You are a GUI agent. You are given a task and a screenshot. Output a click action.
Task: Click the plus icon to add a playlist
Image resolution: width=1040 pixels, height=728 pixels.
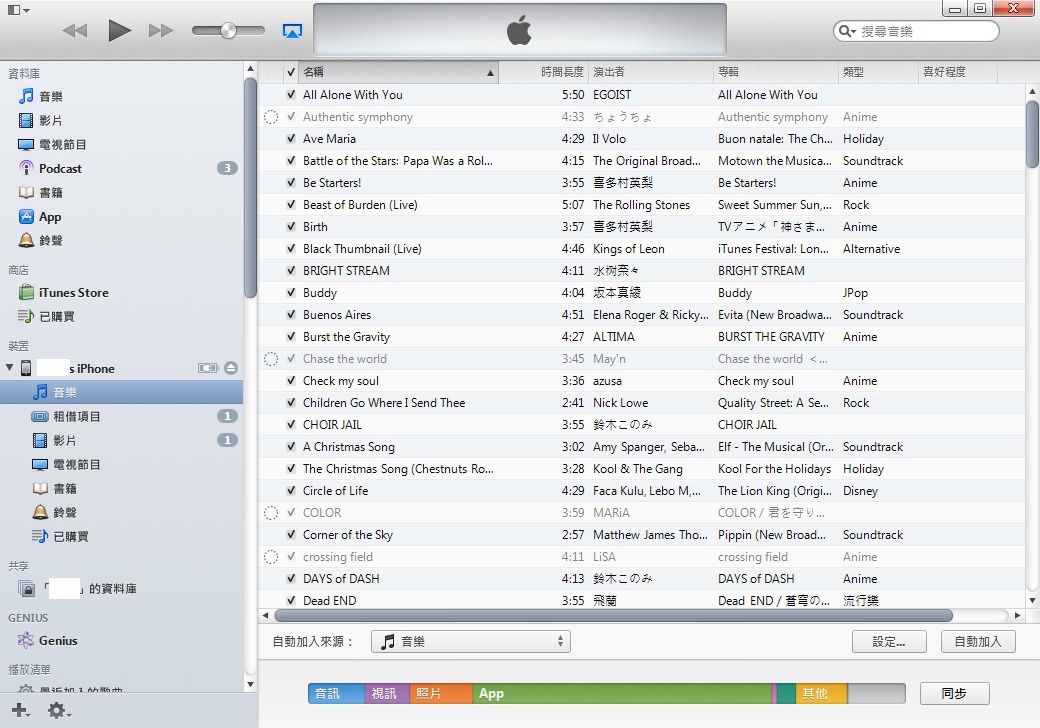click(x=20, y=710)
